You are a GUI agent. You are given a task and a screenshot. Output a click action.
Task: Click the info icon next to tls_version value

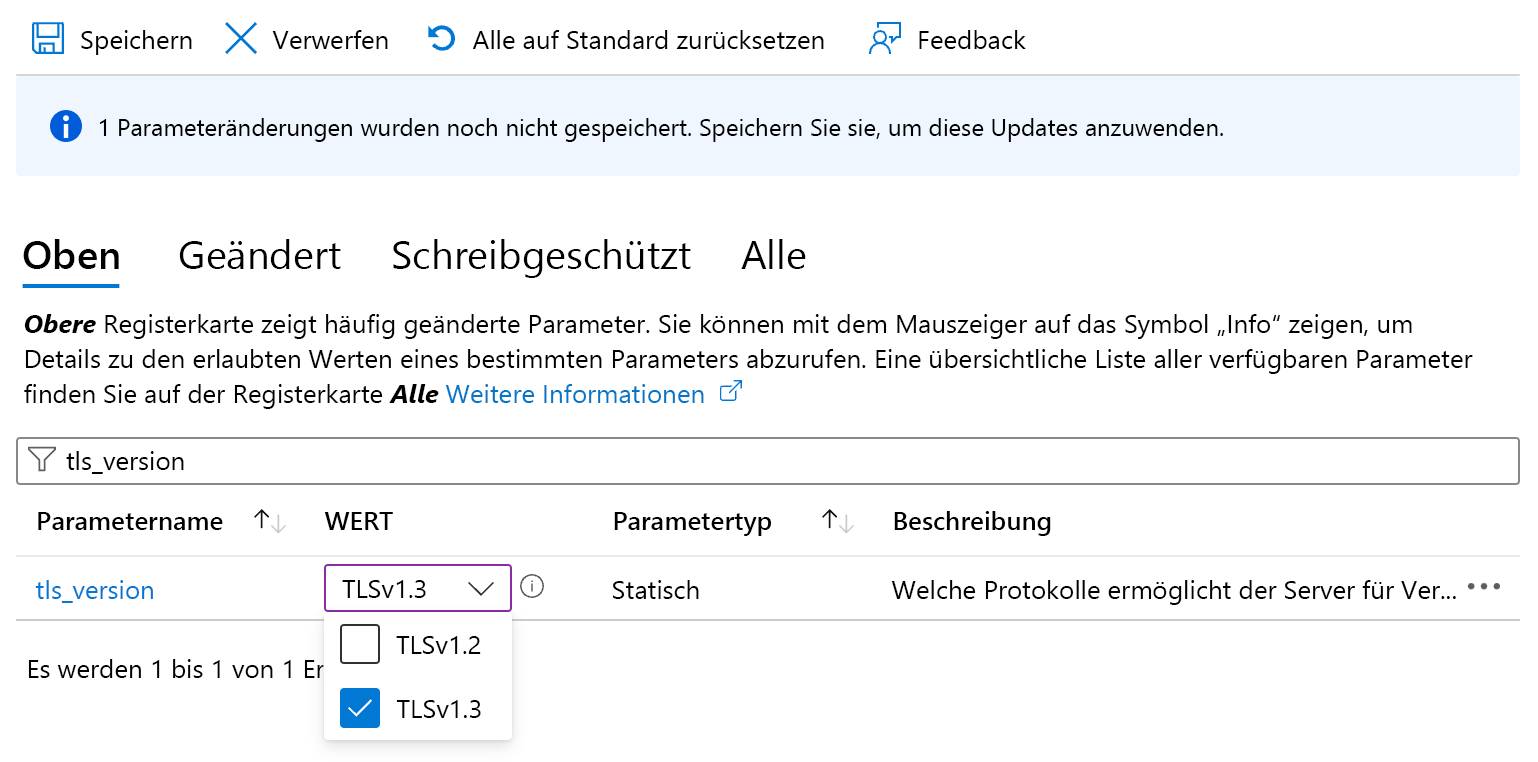(533, 587)
